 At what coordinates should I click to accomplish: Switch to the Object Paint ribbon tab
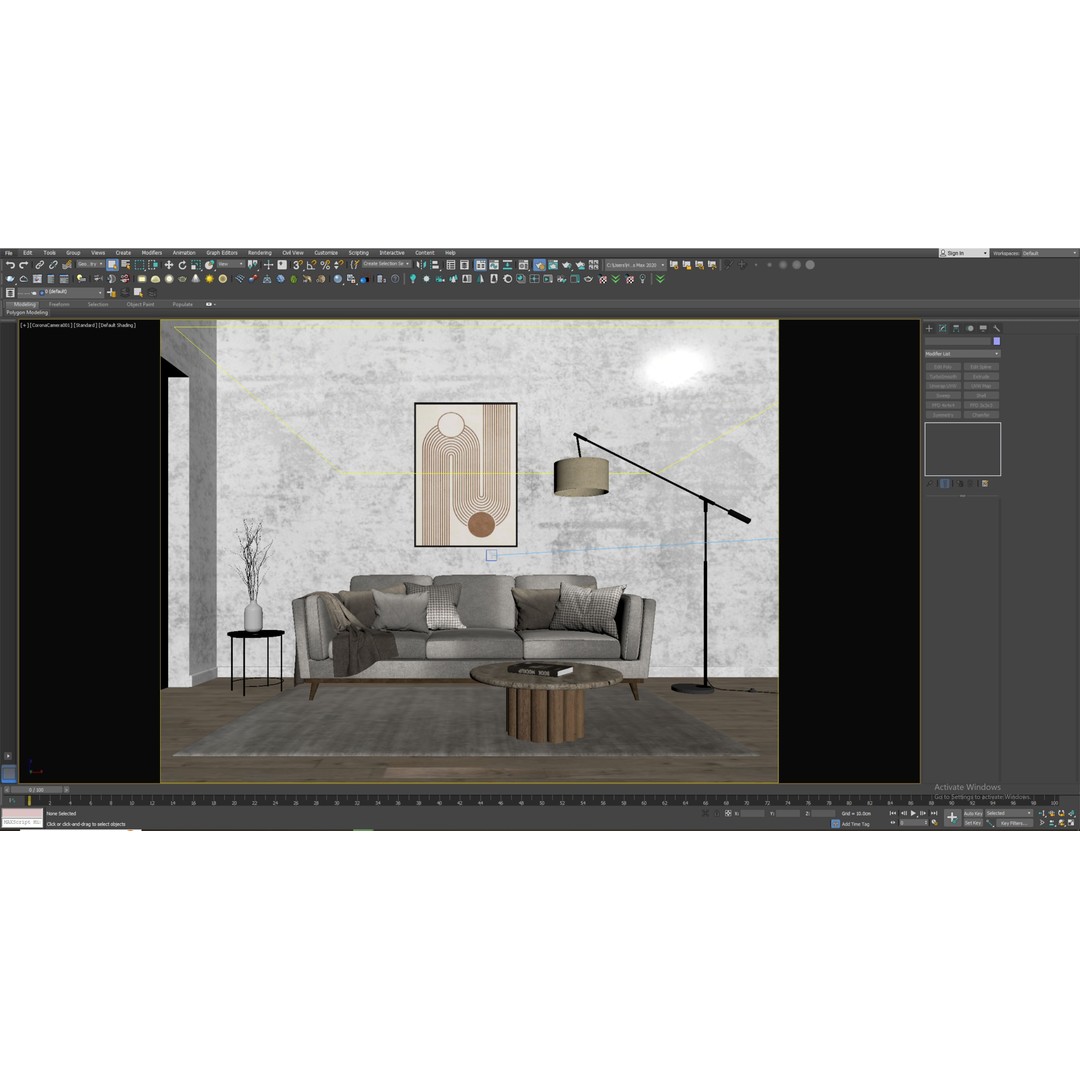(141, 304)
